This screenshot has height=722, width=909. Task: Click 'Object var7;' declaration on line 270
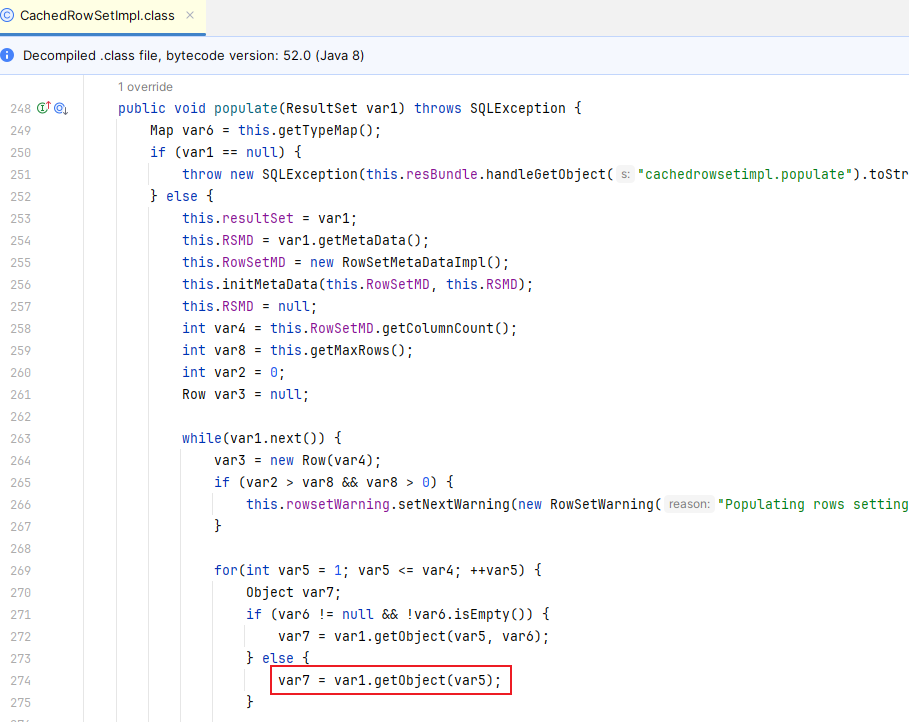pos(293,593)
